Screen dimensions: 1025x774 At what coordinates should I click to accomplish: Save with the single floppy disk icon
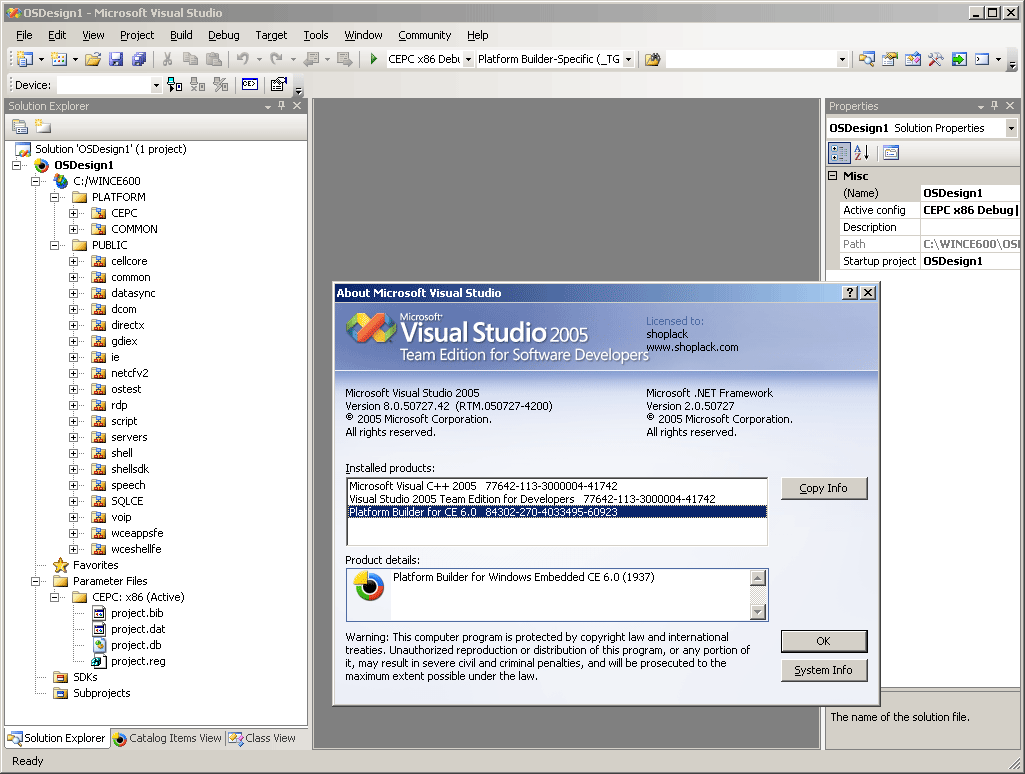(x=116, y=59)
